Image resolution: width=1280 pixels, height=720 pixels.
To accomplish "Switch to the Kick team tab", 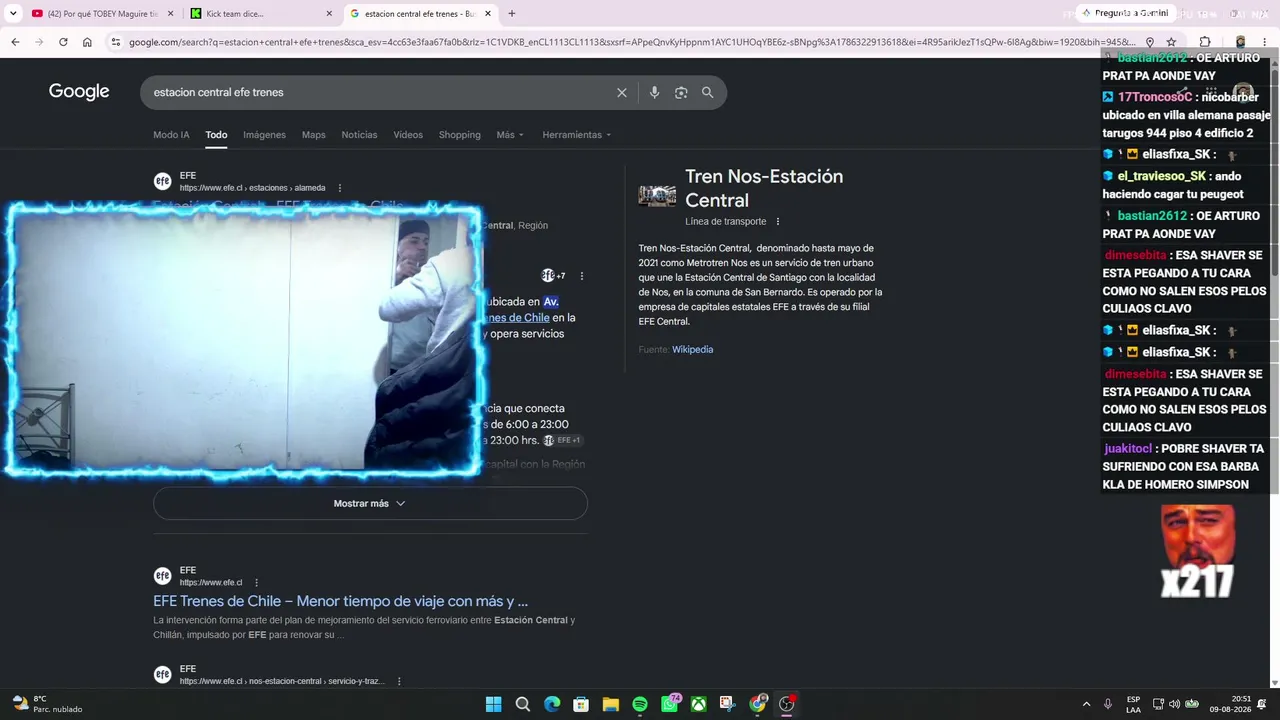I will coord(261,14).
